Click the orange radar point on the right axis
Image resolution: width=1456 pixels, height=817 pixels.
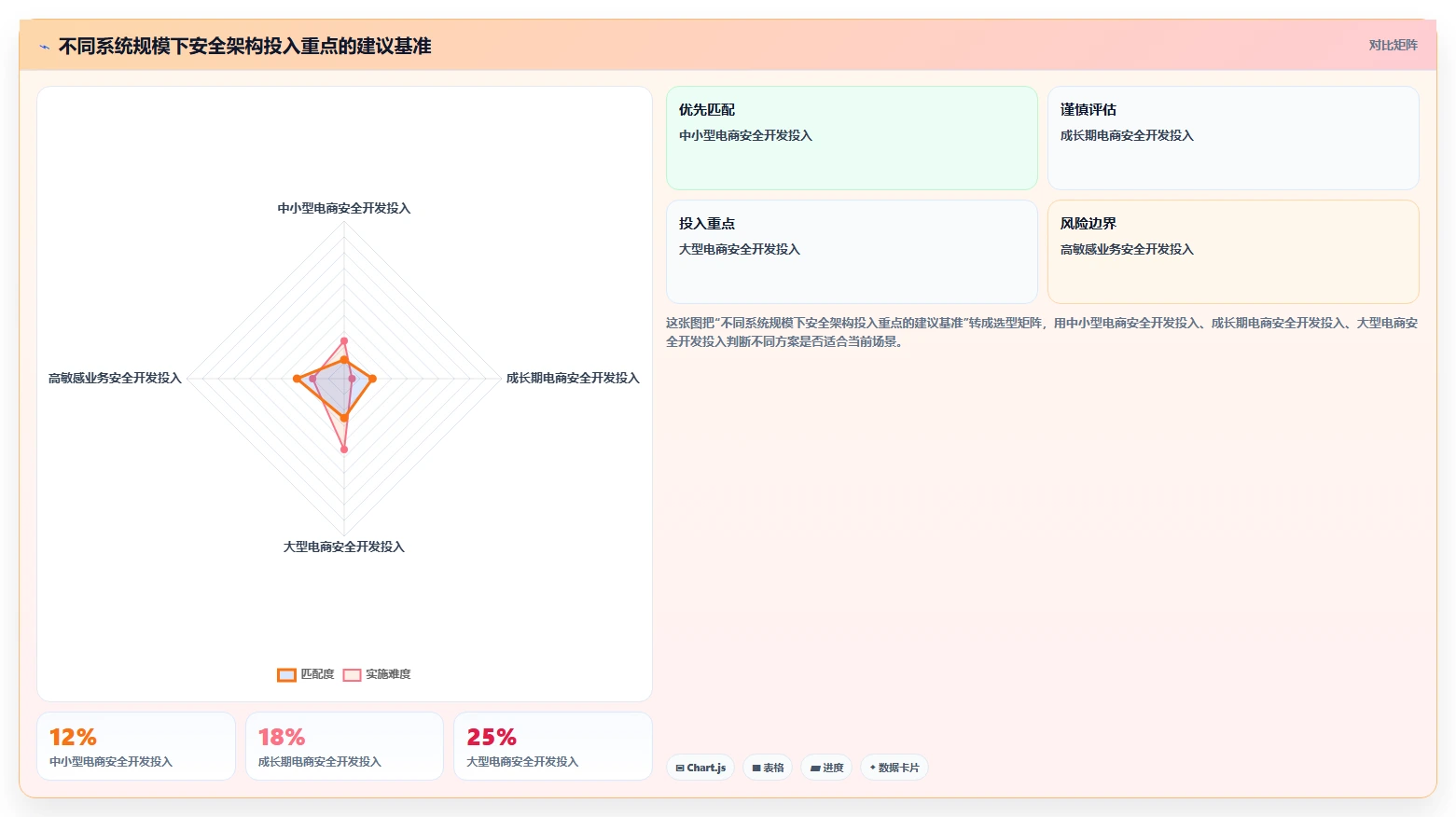click(x=372, y=379)
